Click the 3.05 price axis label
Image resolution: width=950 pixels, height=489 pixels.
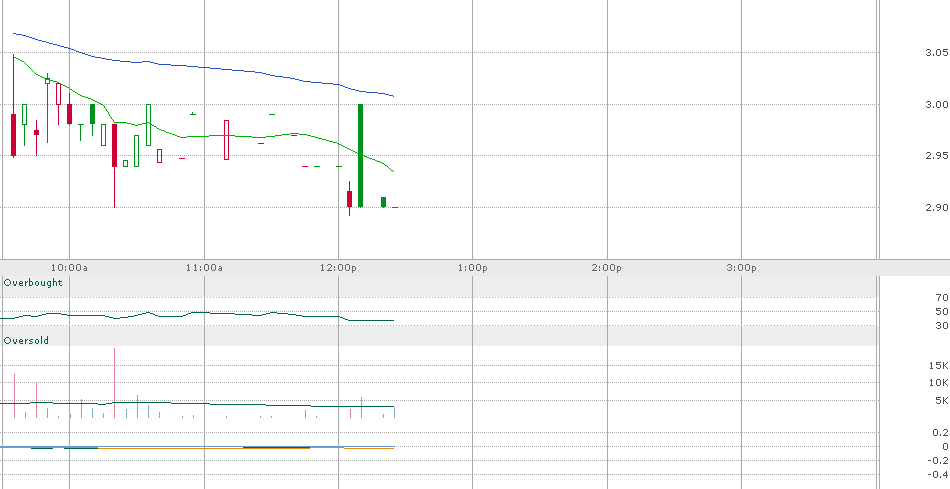coord(937,53)
